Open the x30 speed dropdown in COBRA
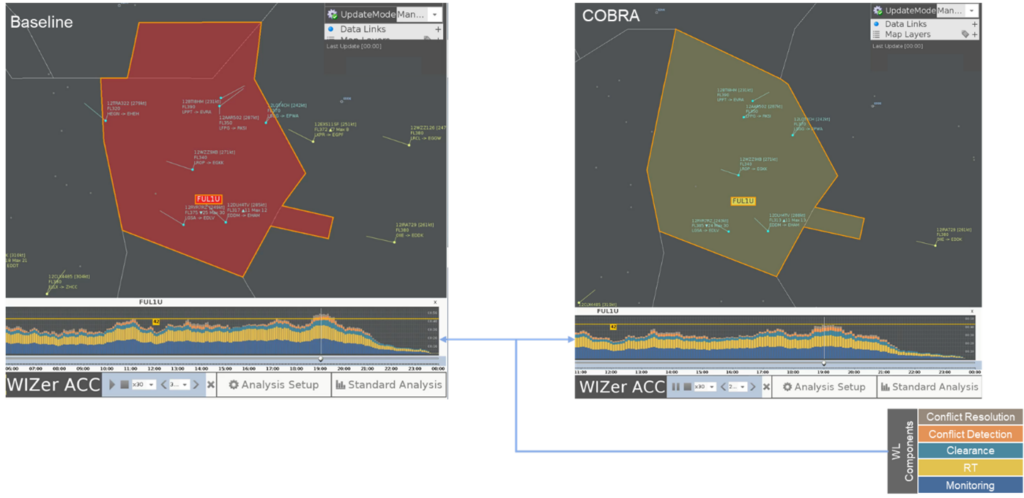 coord(705,386)
